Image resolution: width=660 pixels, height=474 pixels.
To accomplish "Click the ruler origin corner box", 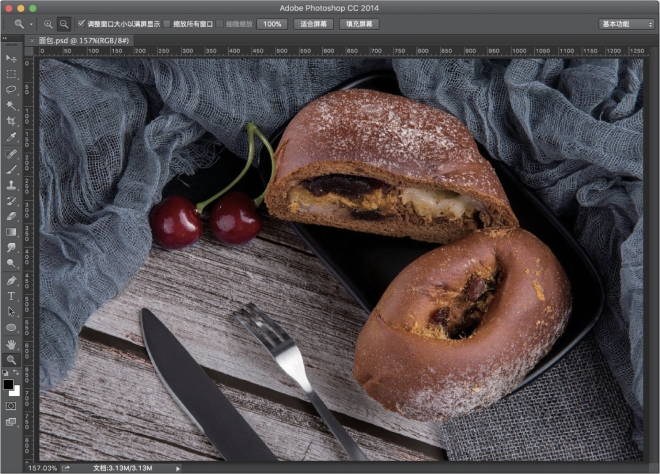I will 29,51.
